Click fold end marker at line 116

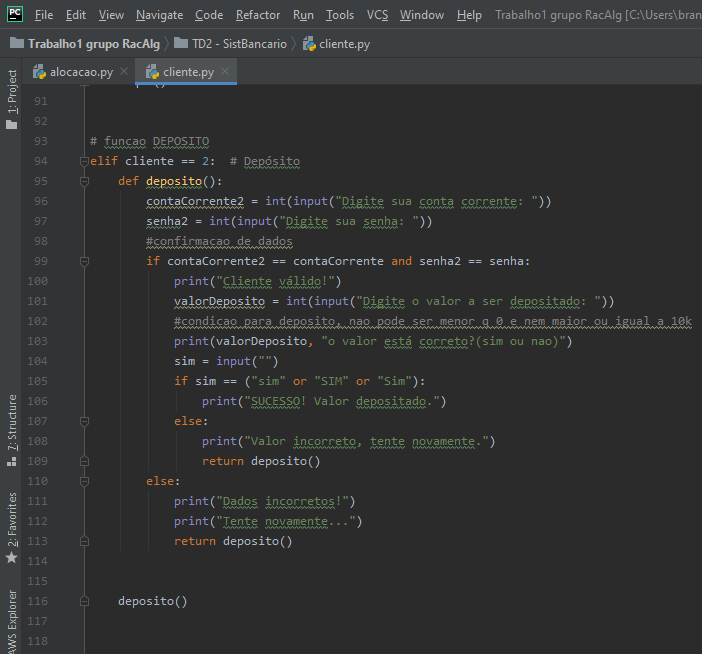point(84,601)
